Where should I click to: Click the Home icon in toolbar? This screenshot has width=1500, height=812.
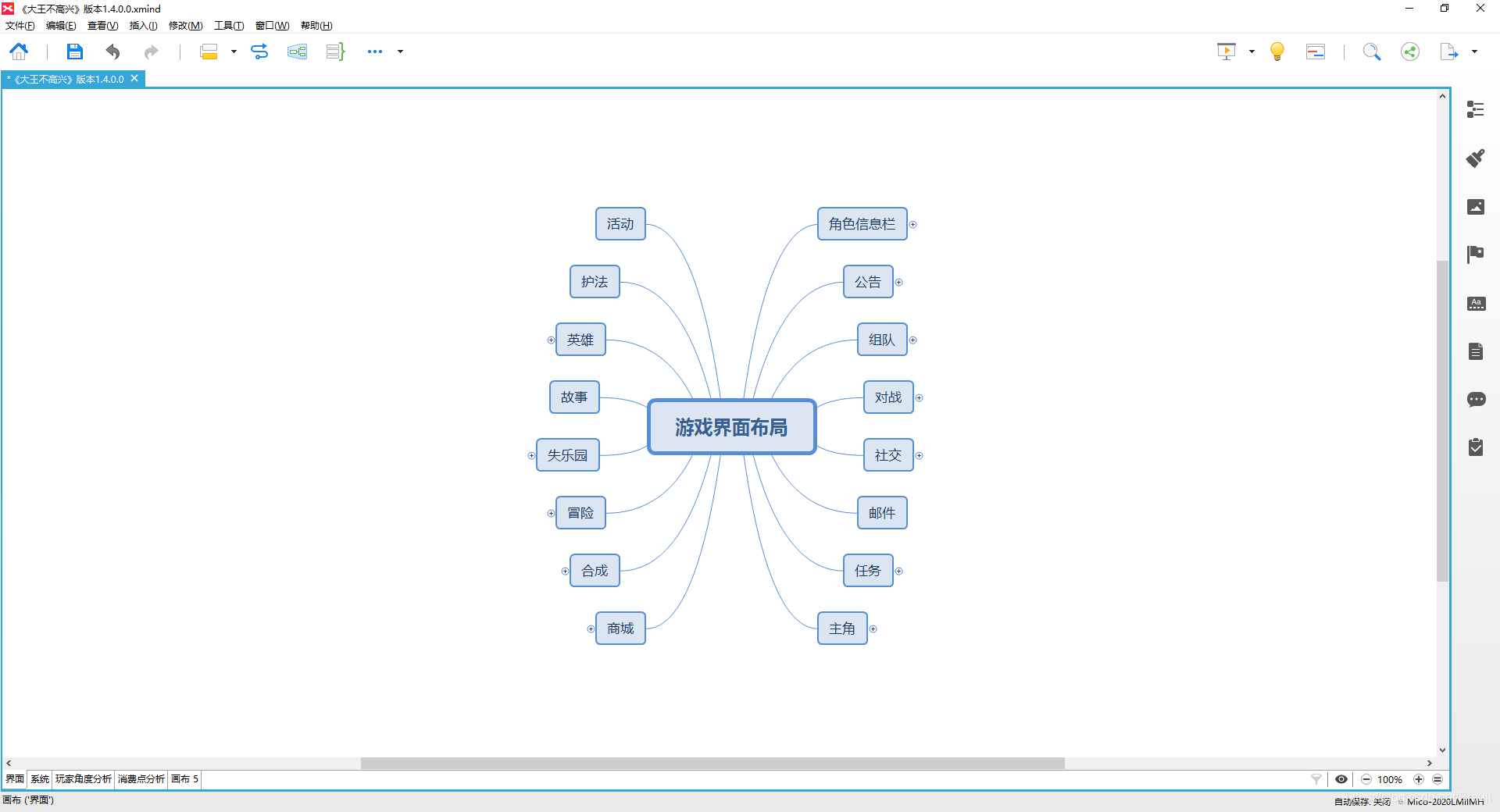pos(19,52)
